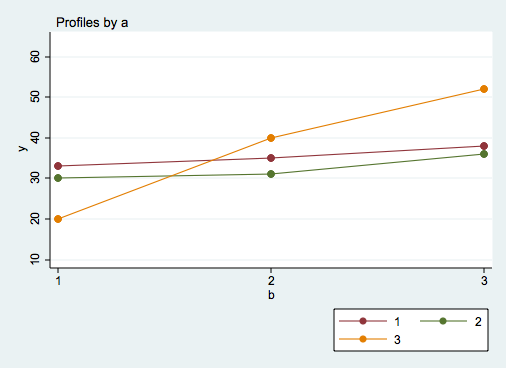
Task: Click the red legend marker for series 1
Action: (x=363, y=321)
